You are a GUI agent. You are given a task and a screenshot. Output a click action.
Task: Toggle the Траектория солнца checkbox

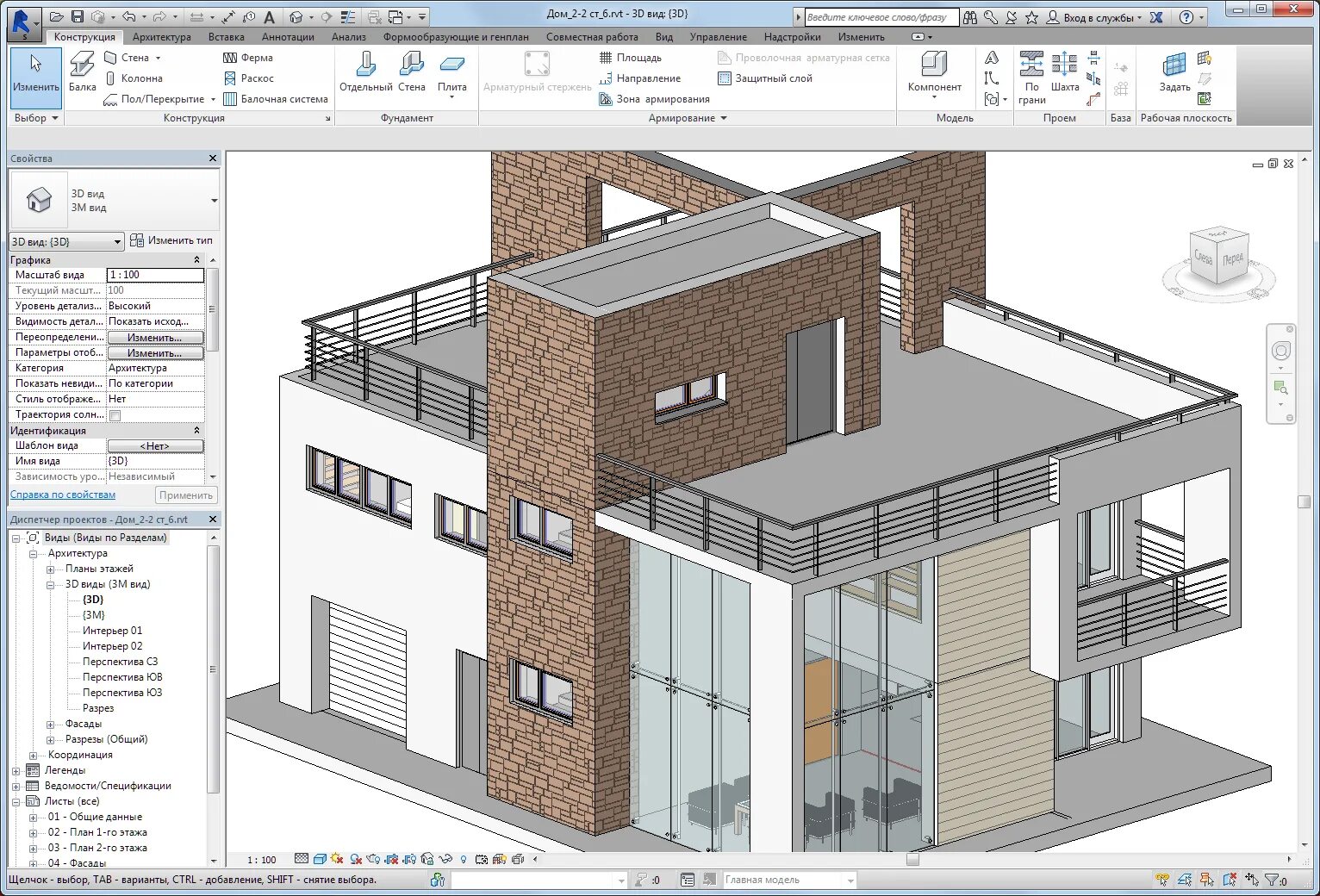[115, 415]
